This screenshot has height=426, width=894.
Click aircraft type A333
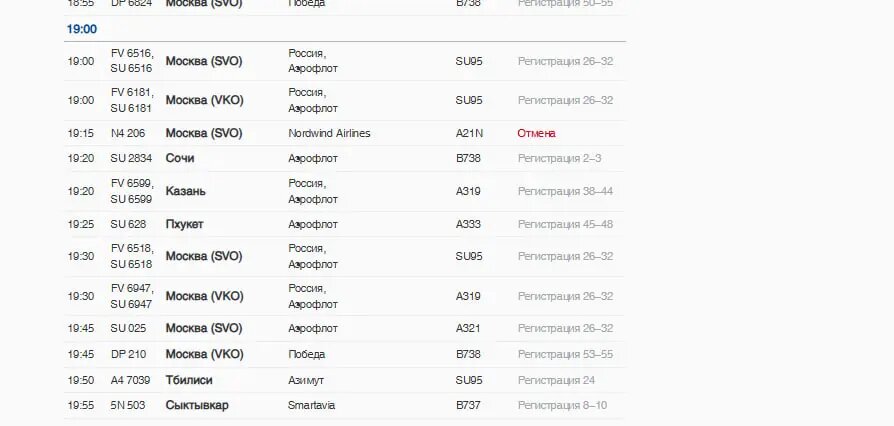pos(468,224)
